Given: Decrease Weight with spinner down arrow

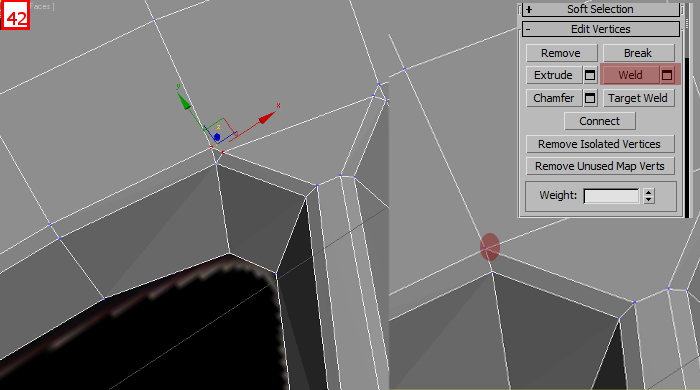Looking at the screenshot, I should pos(649,199).
